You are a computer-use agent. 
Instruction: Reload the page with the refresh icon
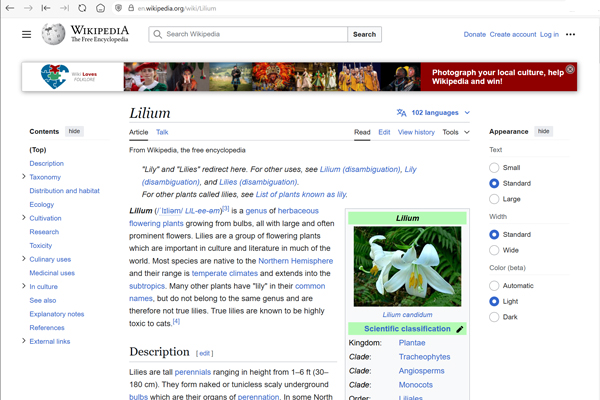tap(82, 8)
